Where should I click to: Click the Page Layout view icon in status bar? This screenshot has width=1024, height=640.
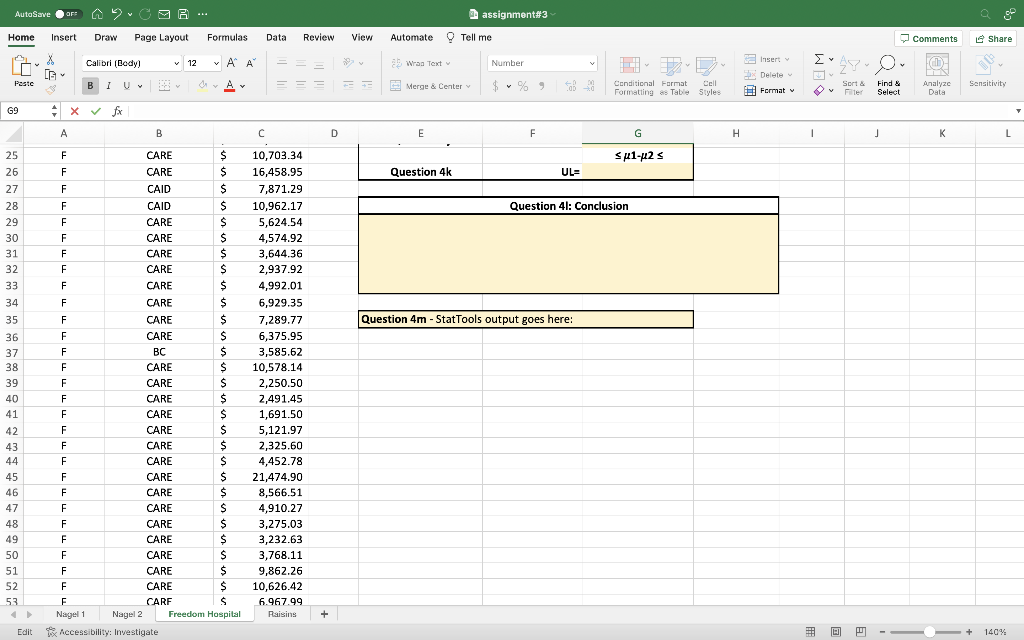835,632
